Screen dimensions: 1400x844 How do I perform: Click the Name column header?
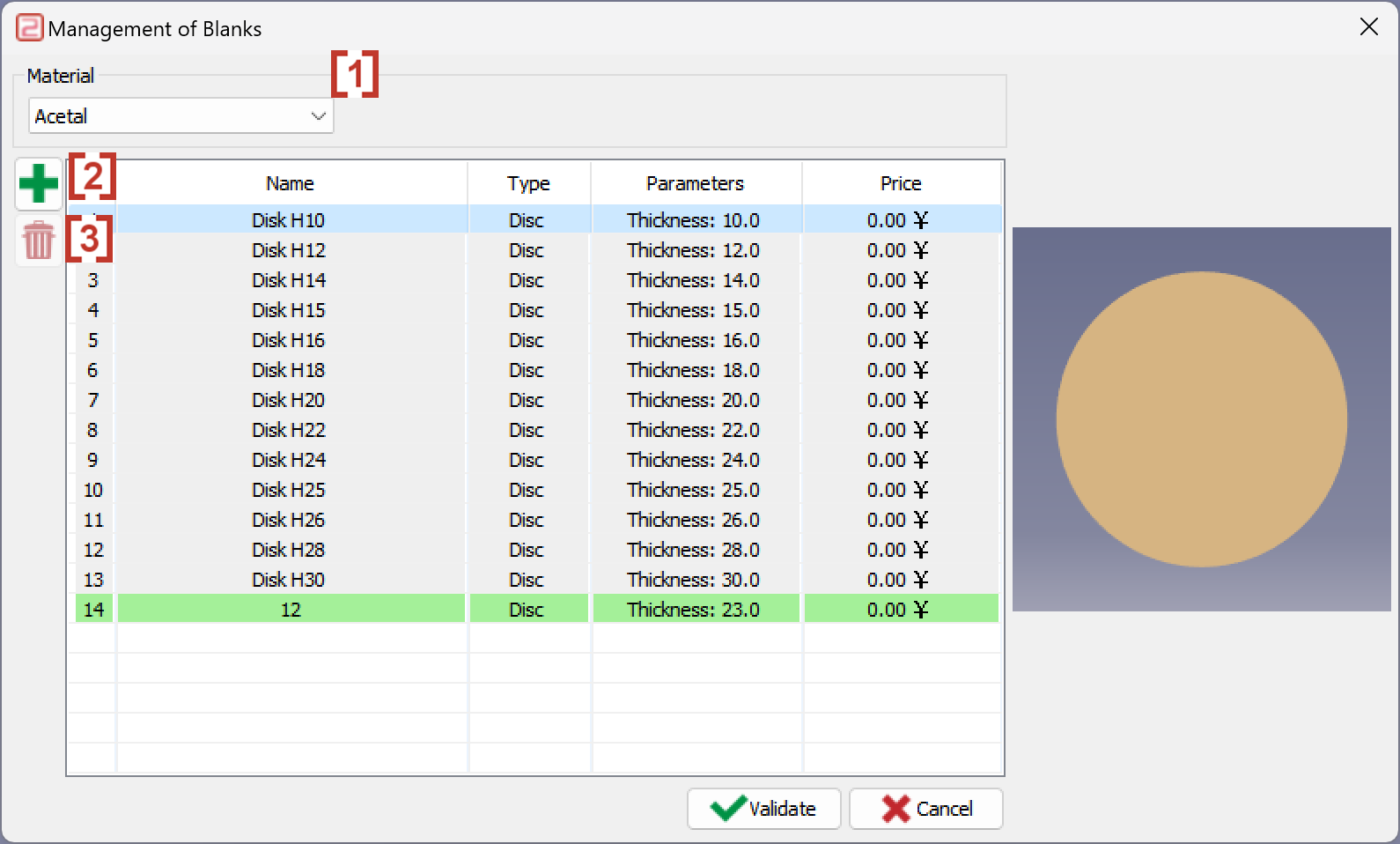(x=291, y=183)
